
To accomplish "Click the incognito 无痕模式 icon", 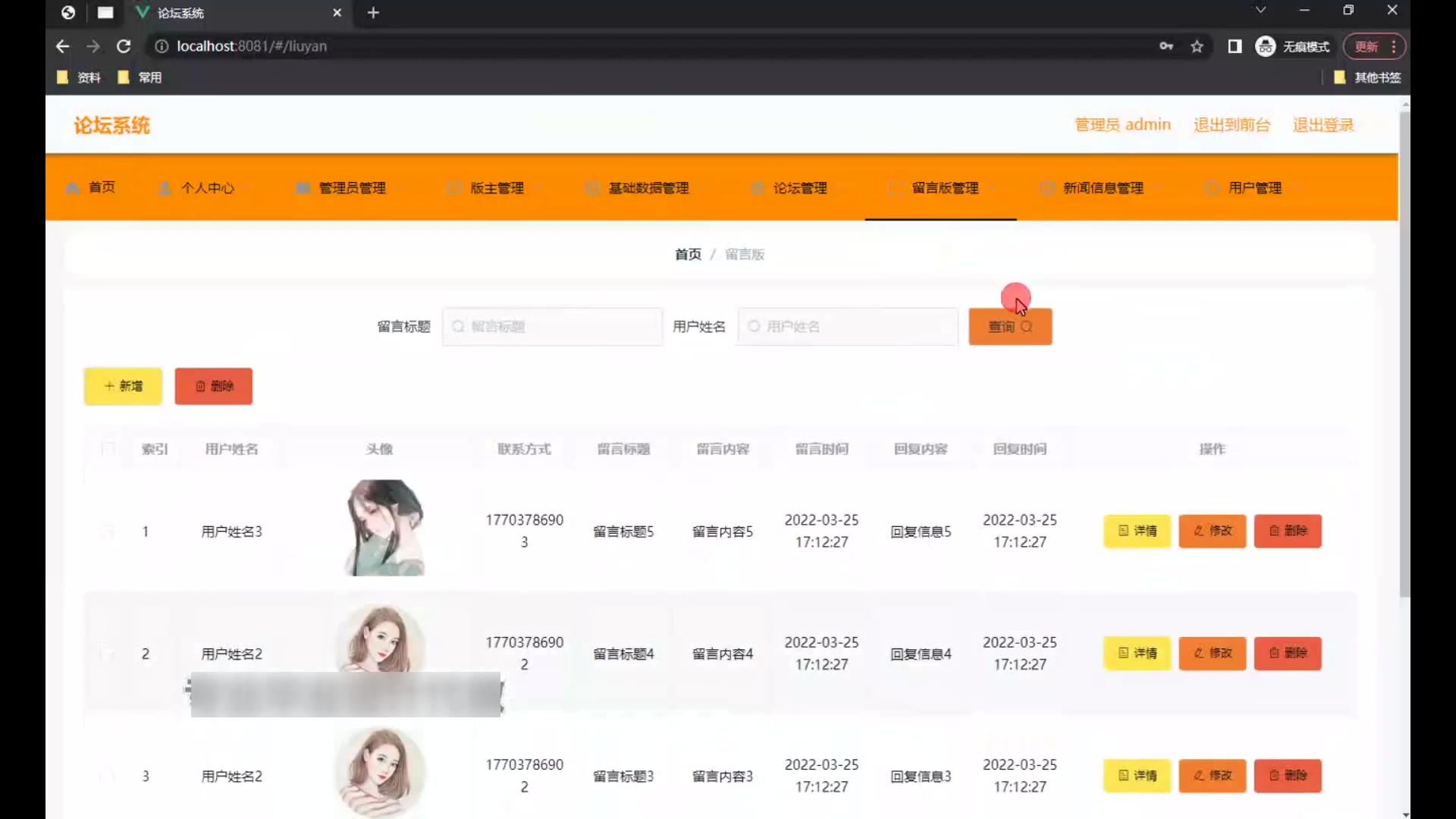I will (1265, 46).
